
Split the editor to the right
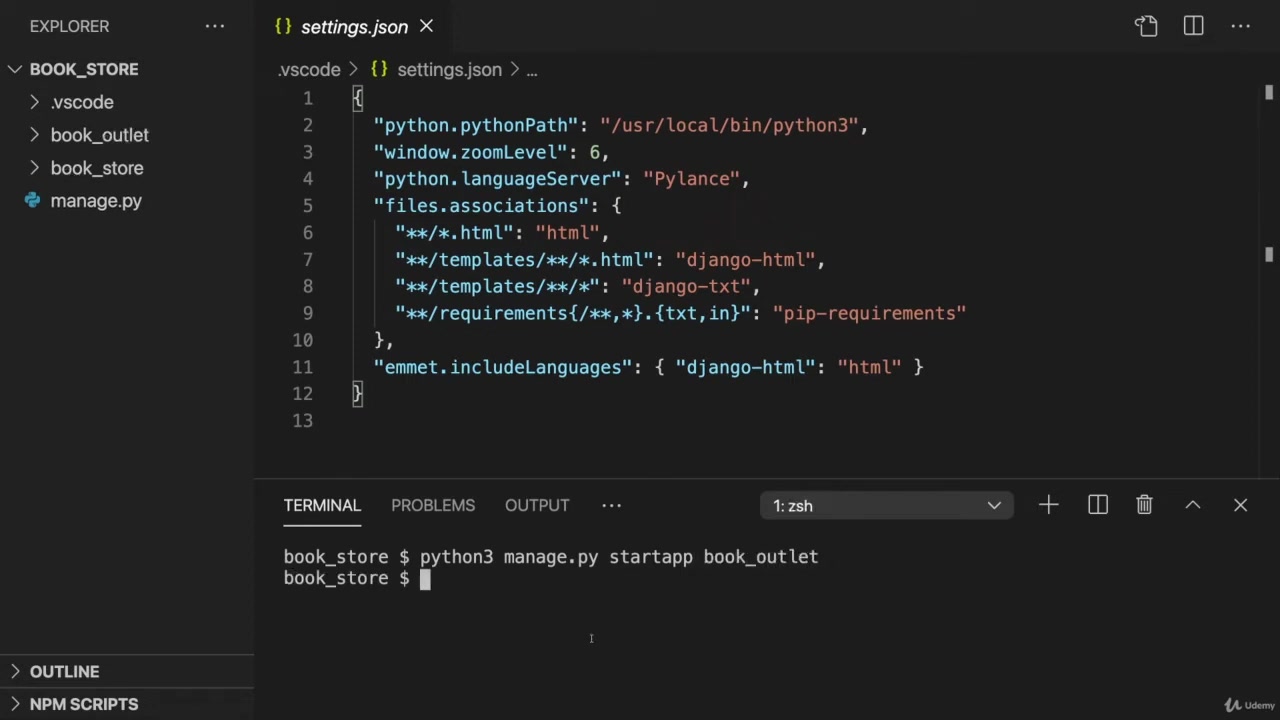coord(1193,27)
